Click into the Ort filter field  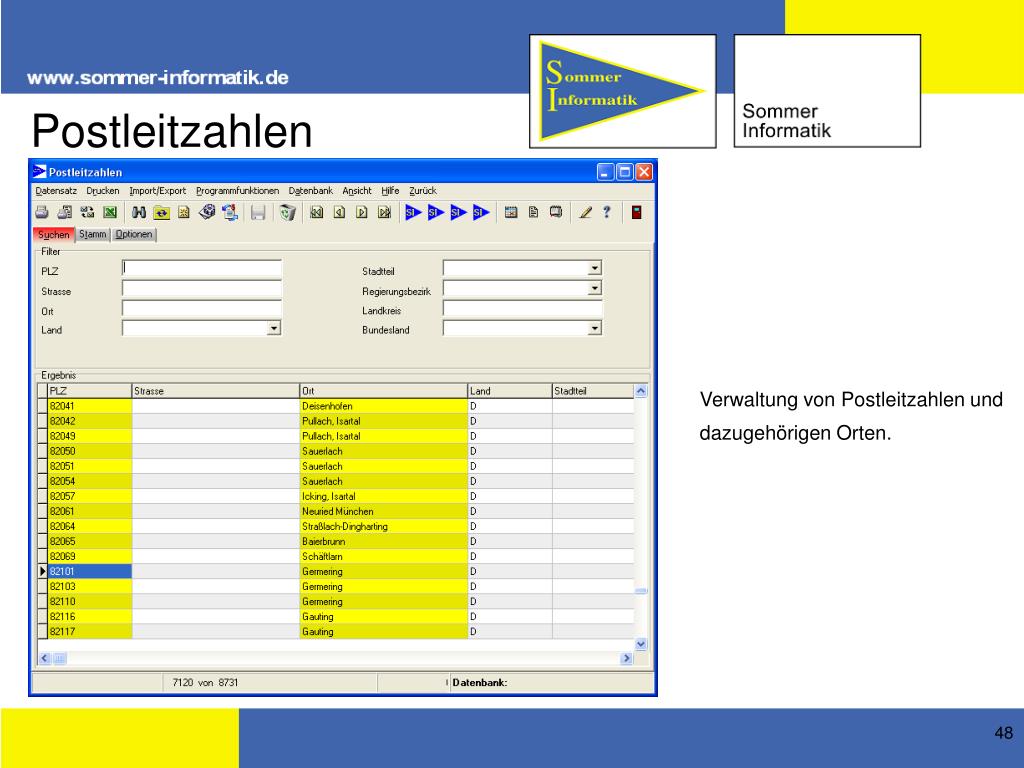(x=202, y=308)
